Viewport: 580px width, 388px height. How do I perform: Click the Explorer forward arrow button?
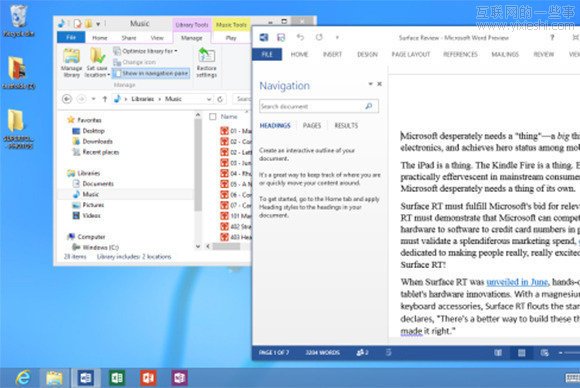click(x=81, y=99)
